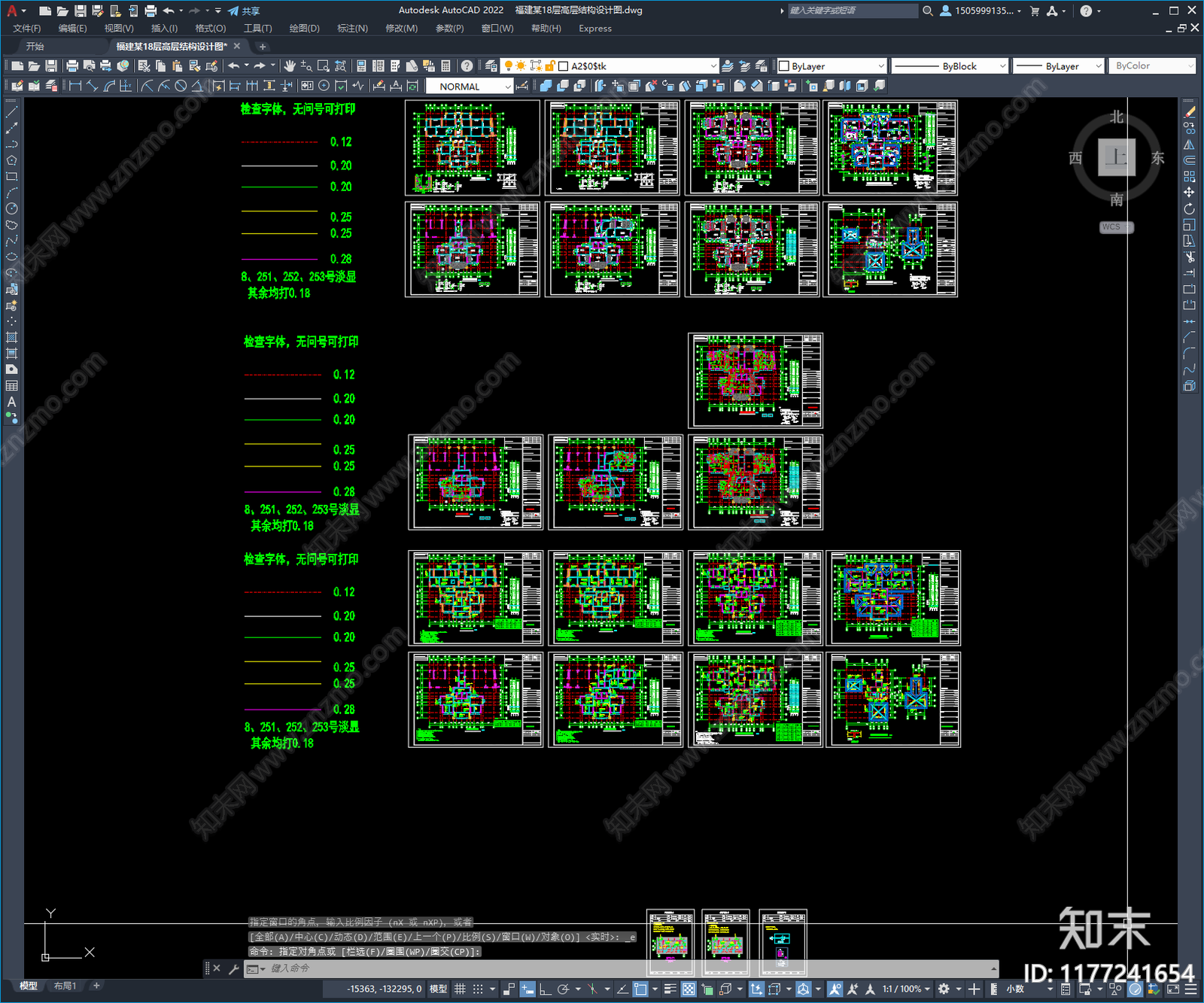The image size is (1204, 1003).
Task: Click the Save disk icon in title bar
Action: 80,11
